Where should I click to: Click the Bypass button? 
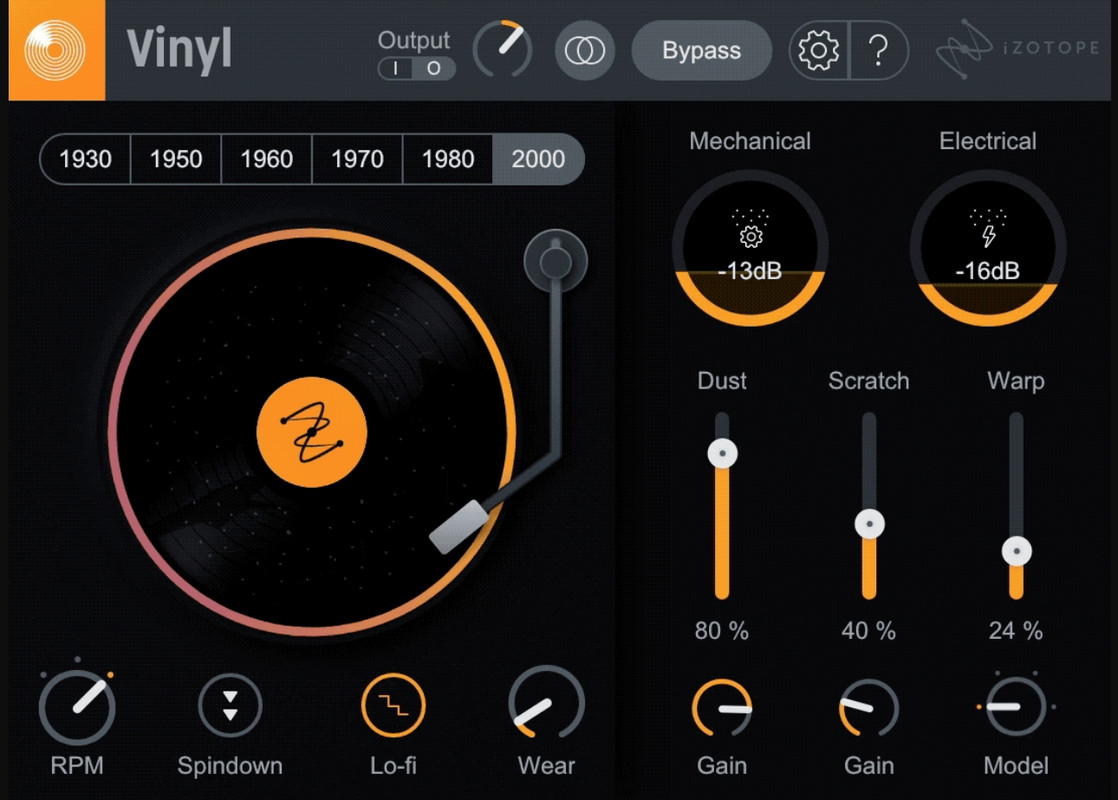[702, 51]
